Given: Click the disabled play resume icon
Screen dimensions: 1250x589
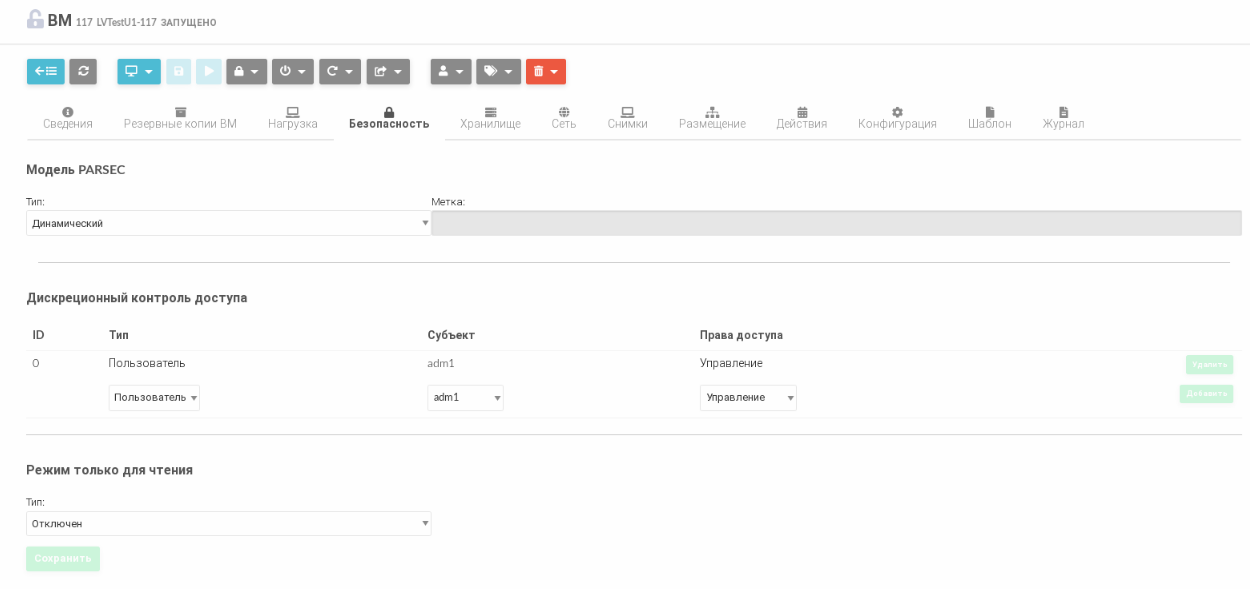Looking at the screenshot, I should coord(208,72).
